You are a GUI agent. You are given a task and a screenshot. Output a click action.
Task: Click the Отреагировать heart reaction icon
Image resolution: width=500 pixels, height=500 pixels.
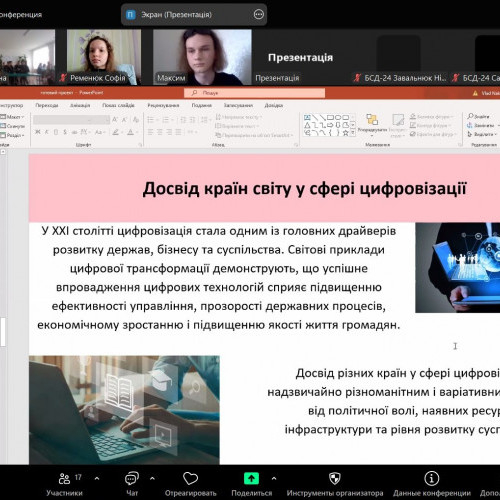click(x=190, y=479)
